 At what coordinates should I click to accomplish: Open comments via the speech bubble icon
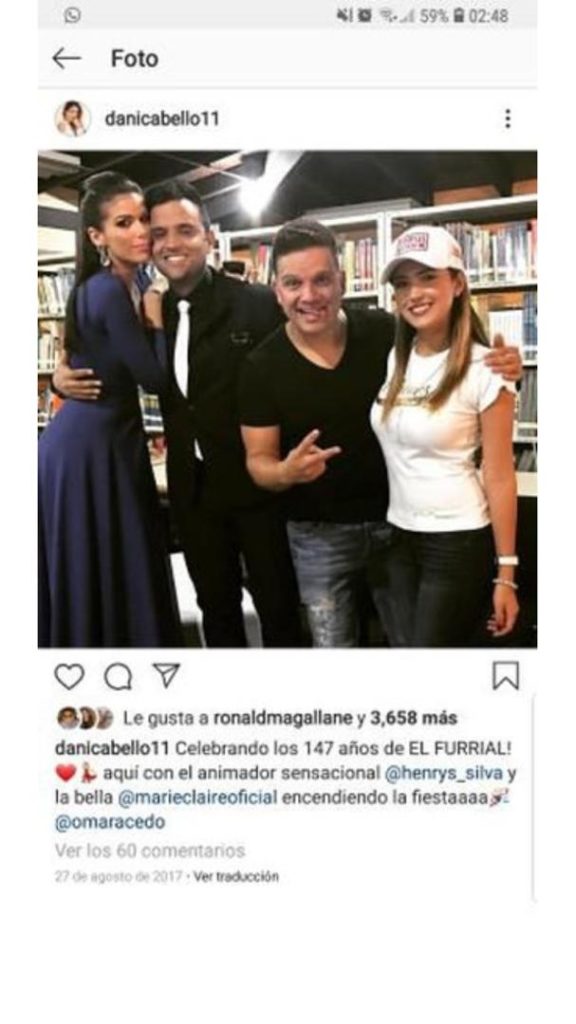click(118, 677)
